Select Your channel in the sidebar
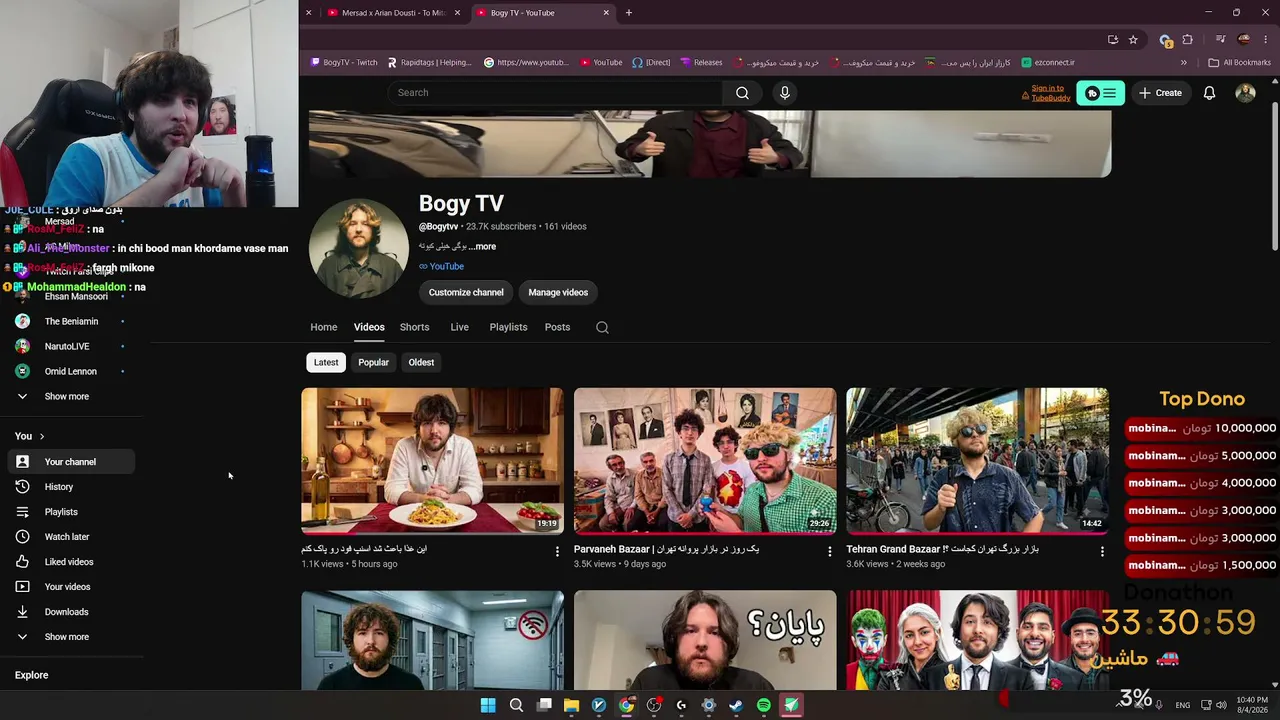Viewport: 1280px width, 720px height. (x=71, y=462)
